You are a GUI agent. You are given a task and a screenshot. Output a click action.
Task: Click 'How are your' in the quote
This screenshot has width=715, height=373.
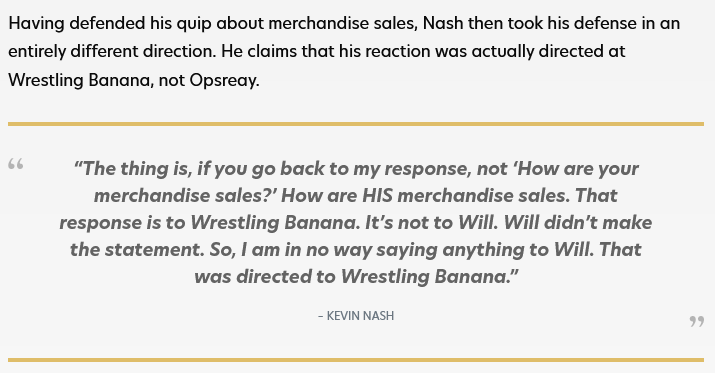point(578,169)
